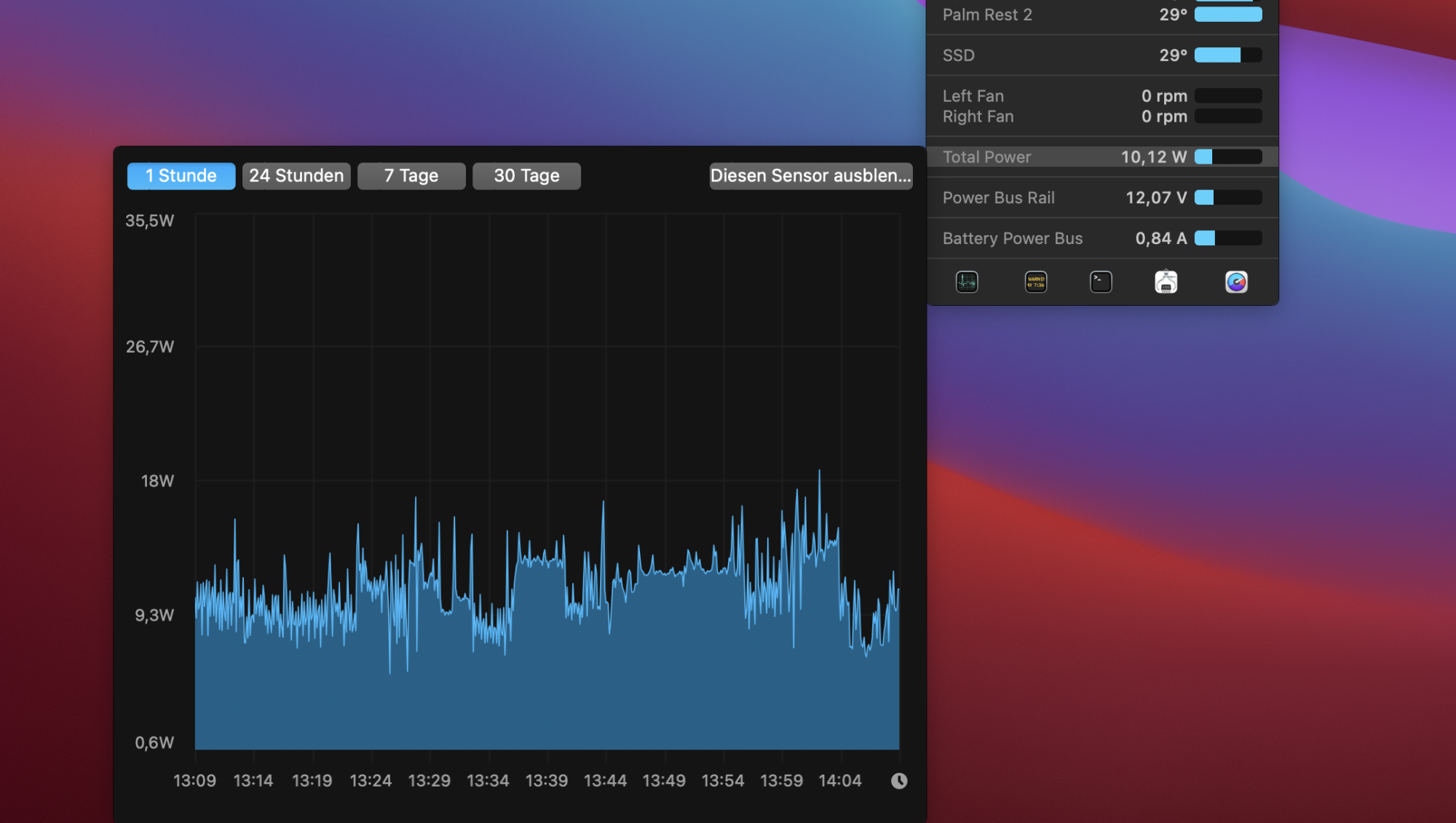Click the clock icon beside the time axis

(x=899, y=781)
